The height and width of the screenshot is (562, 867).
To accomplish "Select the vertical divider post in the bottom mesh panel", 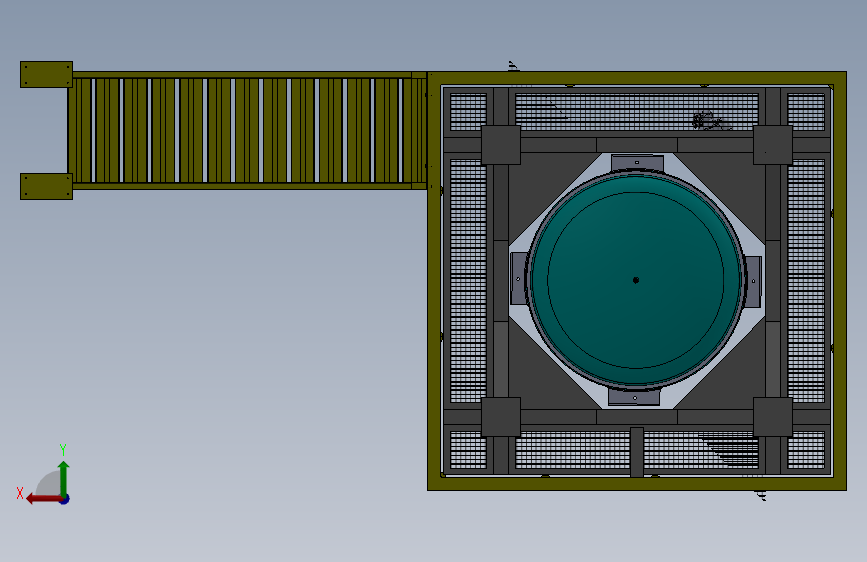I will click(637, 451).
